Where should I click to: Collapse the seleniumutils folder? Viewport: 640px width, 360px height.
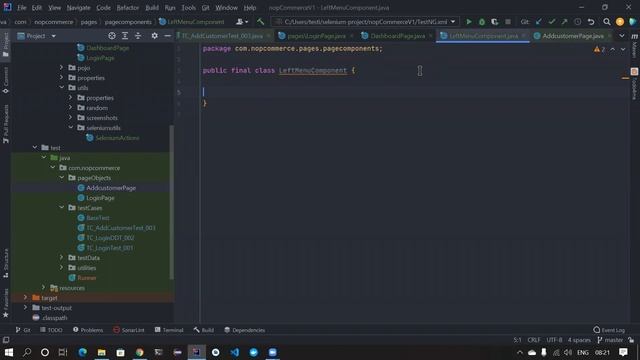click(x=71, y=127)
